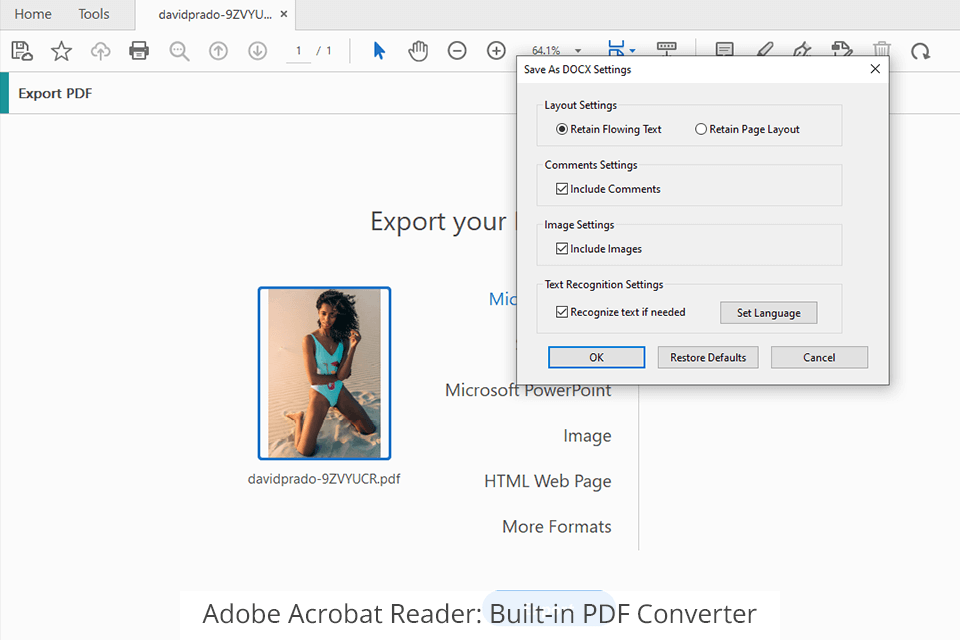The height and width of the screenshot is (640, 960).
Task: Add a sticky note comment
Action: pyautogui.click(x=724, y=49)
